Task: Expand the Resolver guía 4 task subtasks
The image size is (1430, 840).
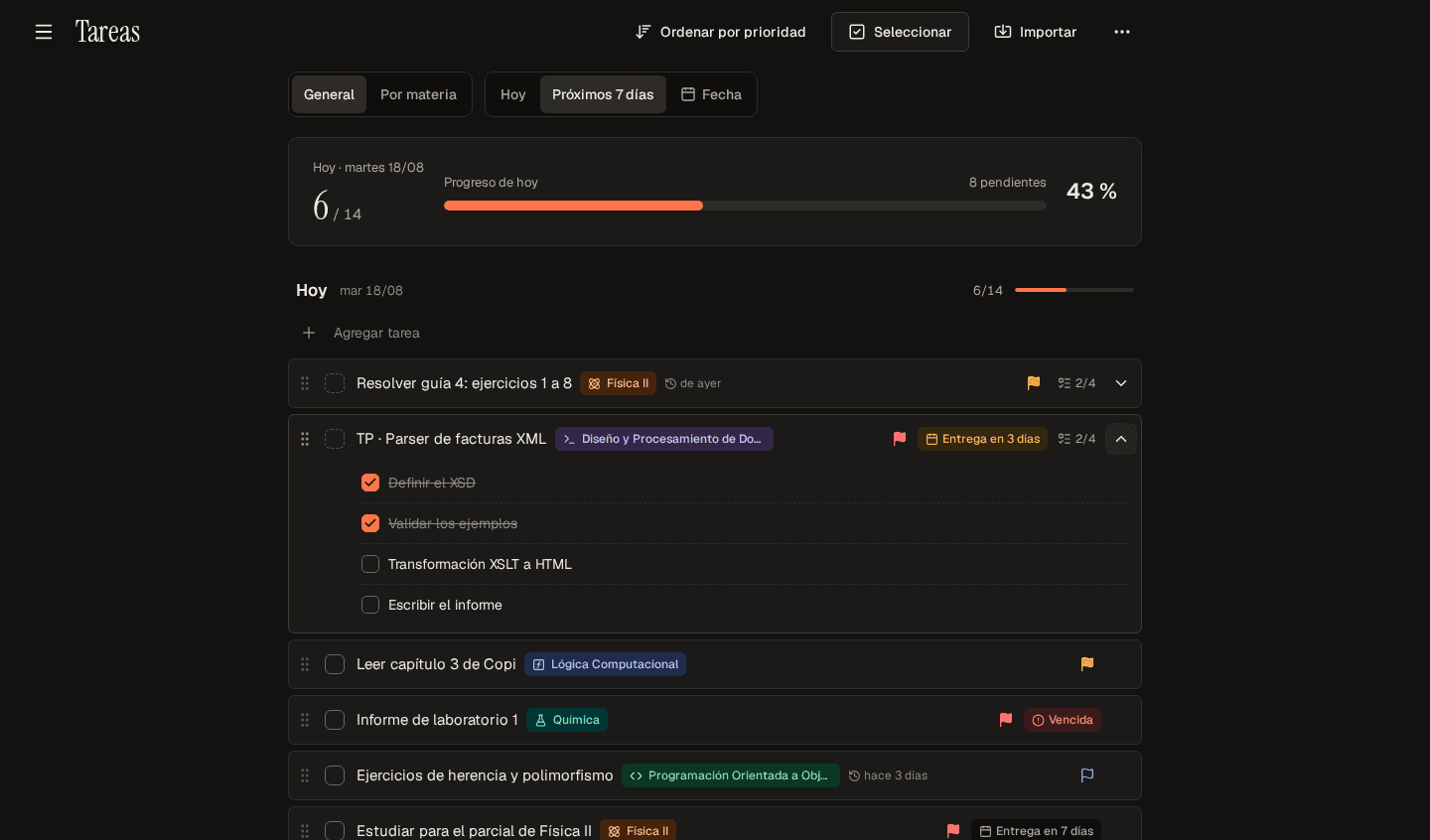Action: coord(1121,383)
